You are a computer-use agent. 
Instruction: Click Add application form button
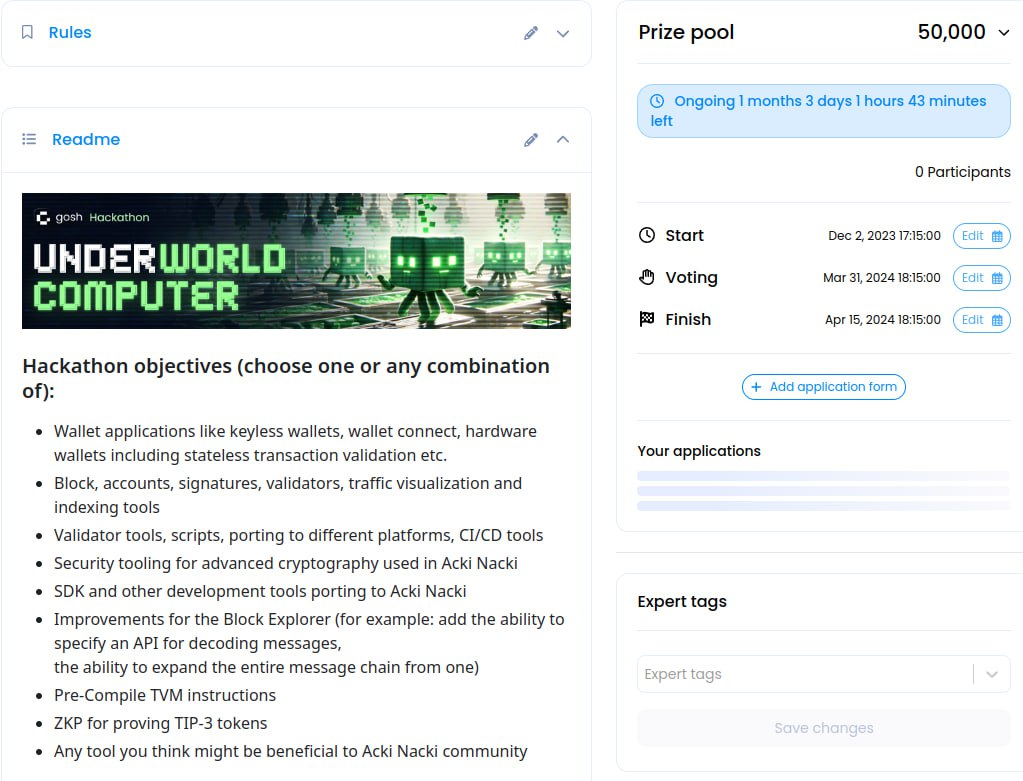(x=823, y=387)
